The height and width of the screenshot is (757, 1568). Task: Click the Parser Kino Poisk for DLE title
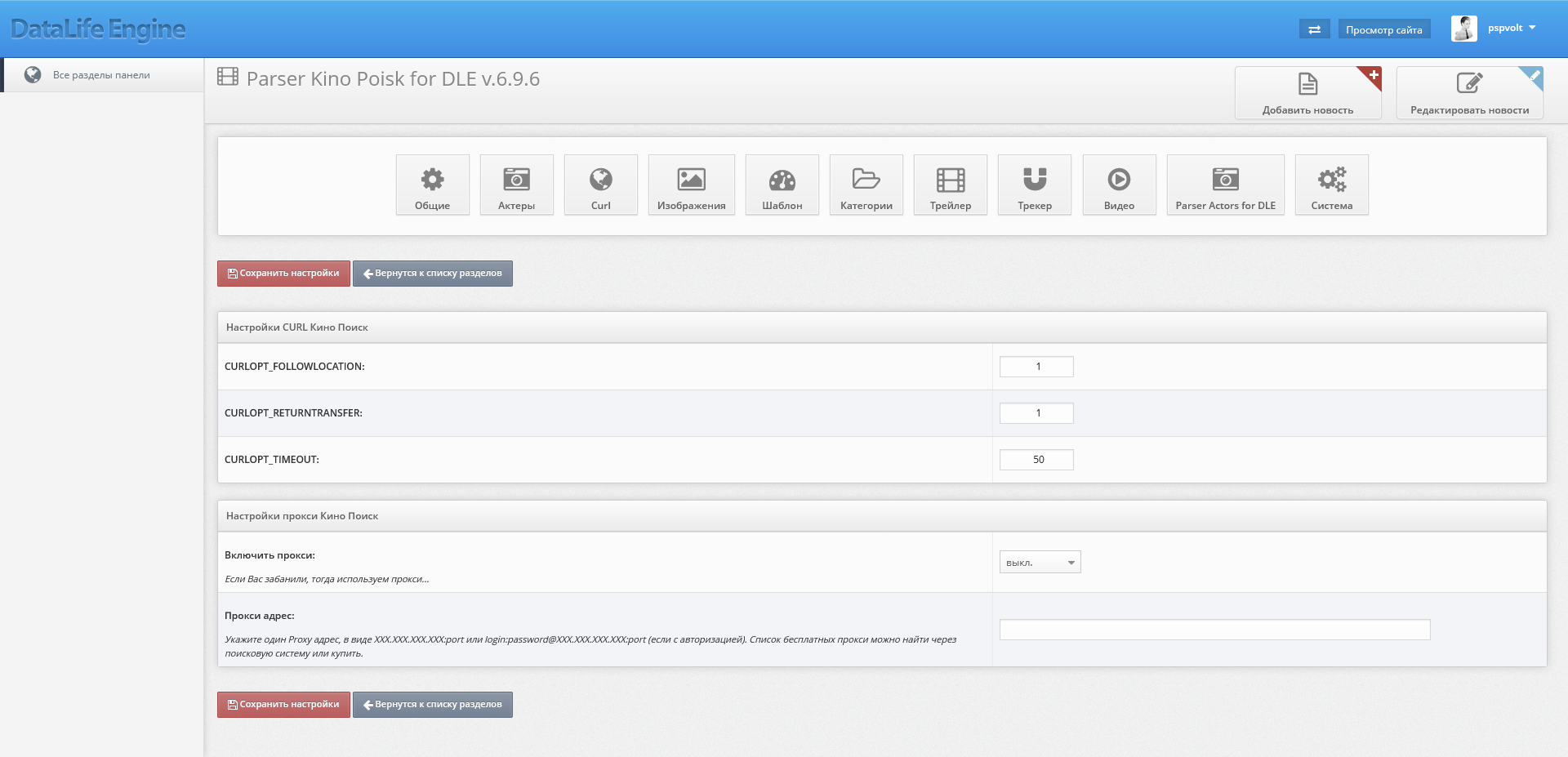click(393, 79)
